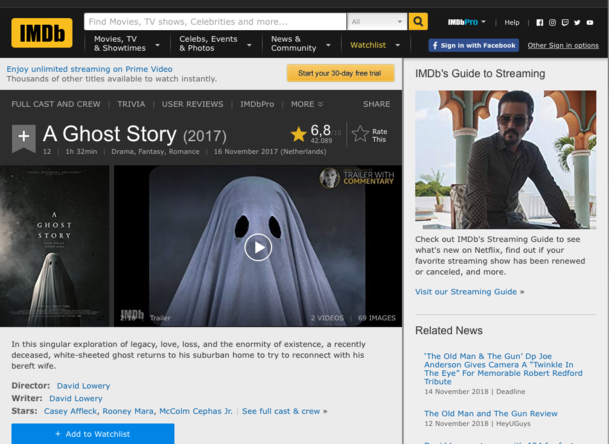Rate this movie with the star outline

coord(360,134)
